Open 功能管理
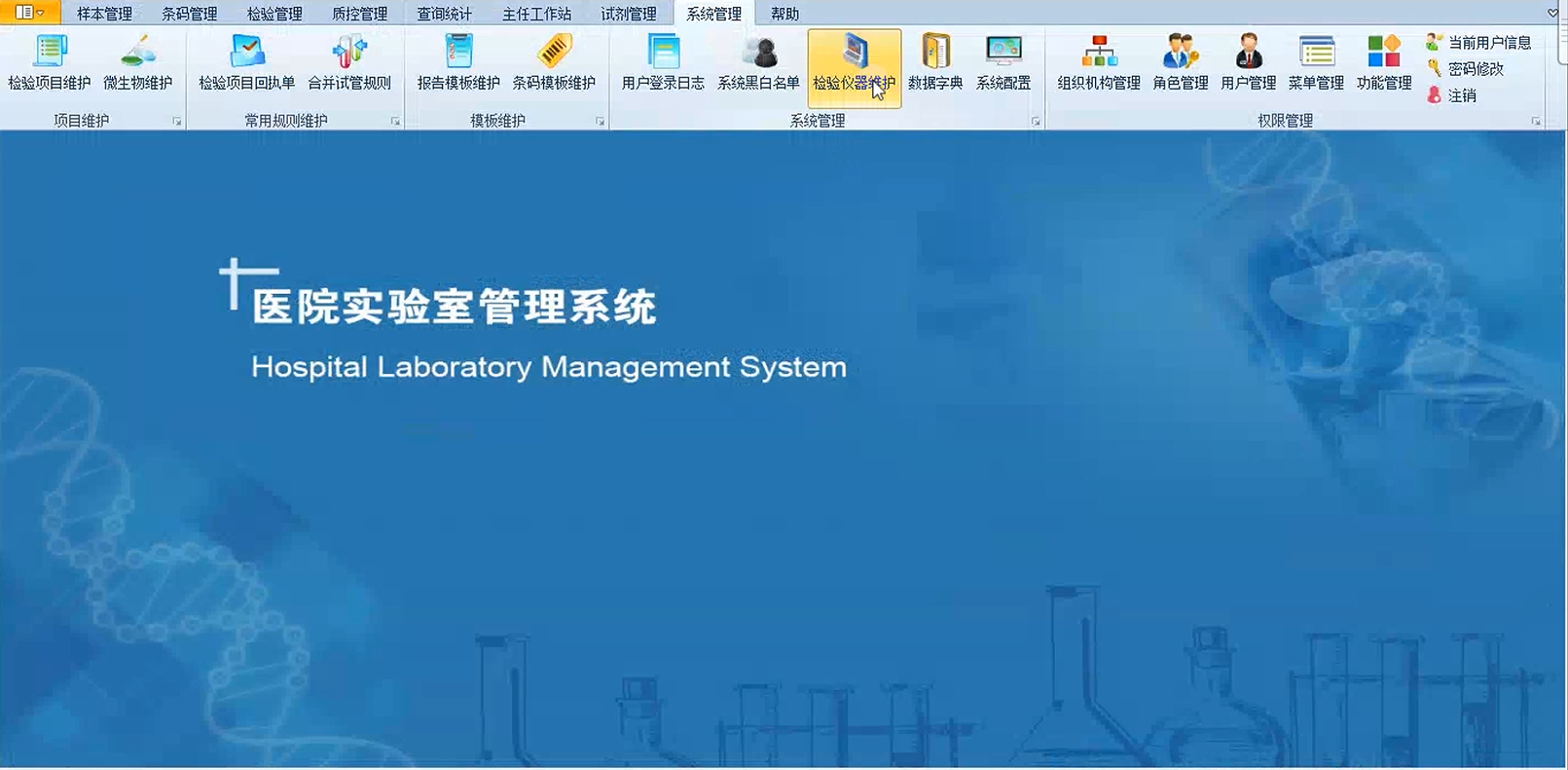This screenshot has height=770, width=1568. click(x=1384, y=64)
